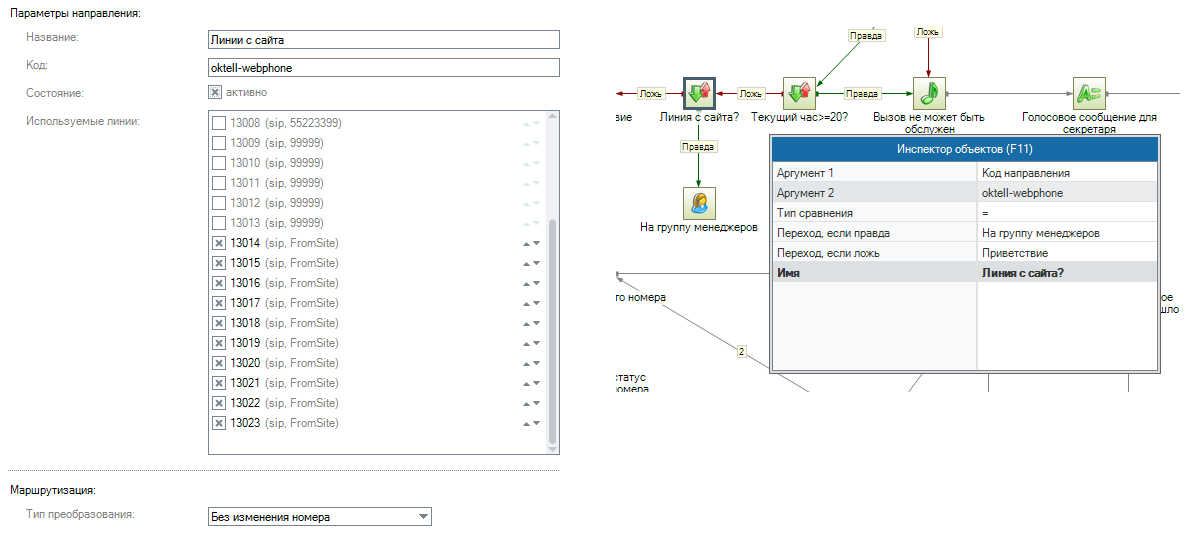Click reorder arrows for line 13021
Screen dimensions: 1201x541
pos(531,383)
